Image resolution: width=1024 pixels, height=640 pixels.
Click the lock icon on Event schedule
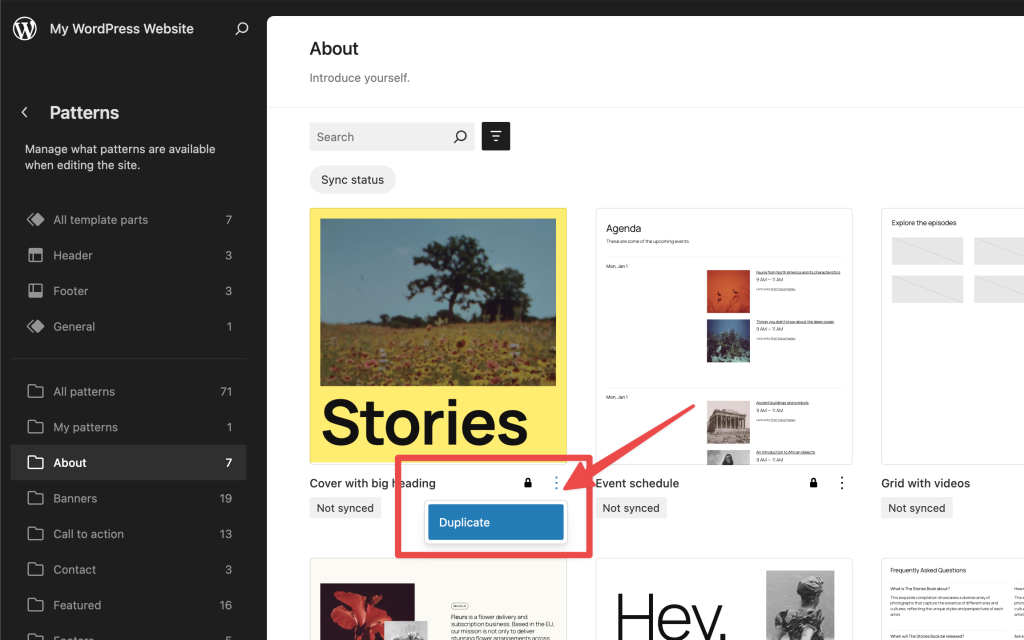pos(813,482)
